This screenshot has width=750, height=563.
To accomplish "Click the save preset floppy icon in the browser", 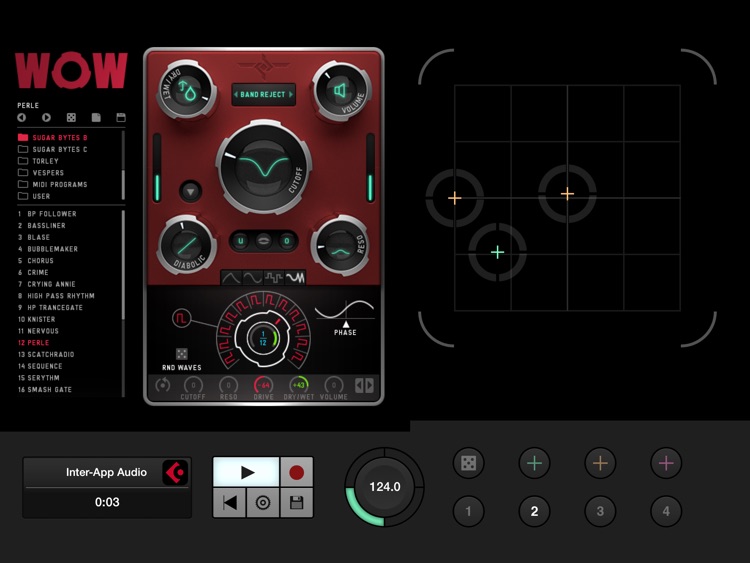I will click(121, 117).
